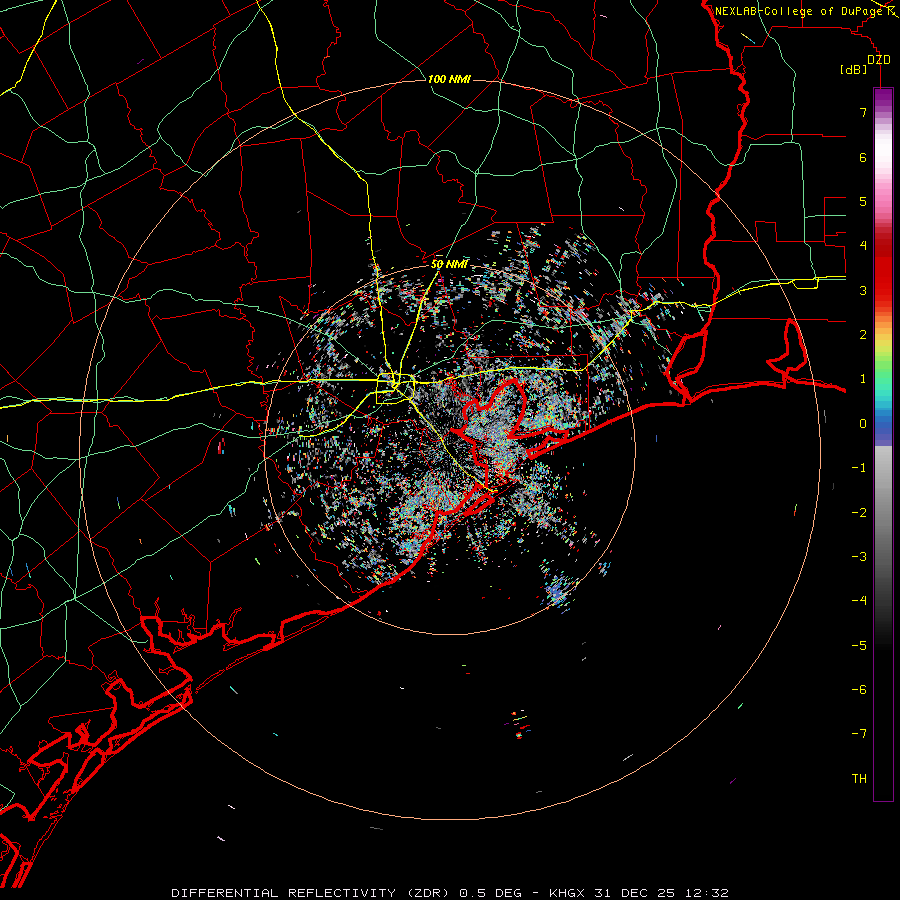This screenshot has height=900, width=900.
Task: Click the 100 NMI range ring label
Action: pos(449,79)
